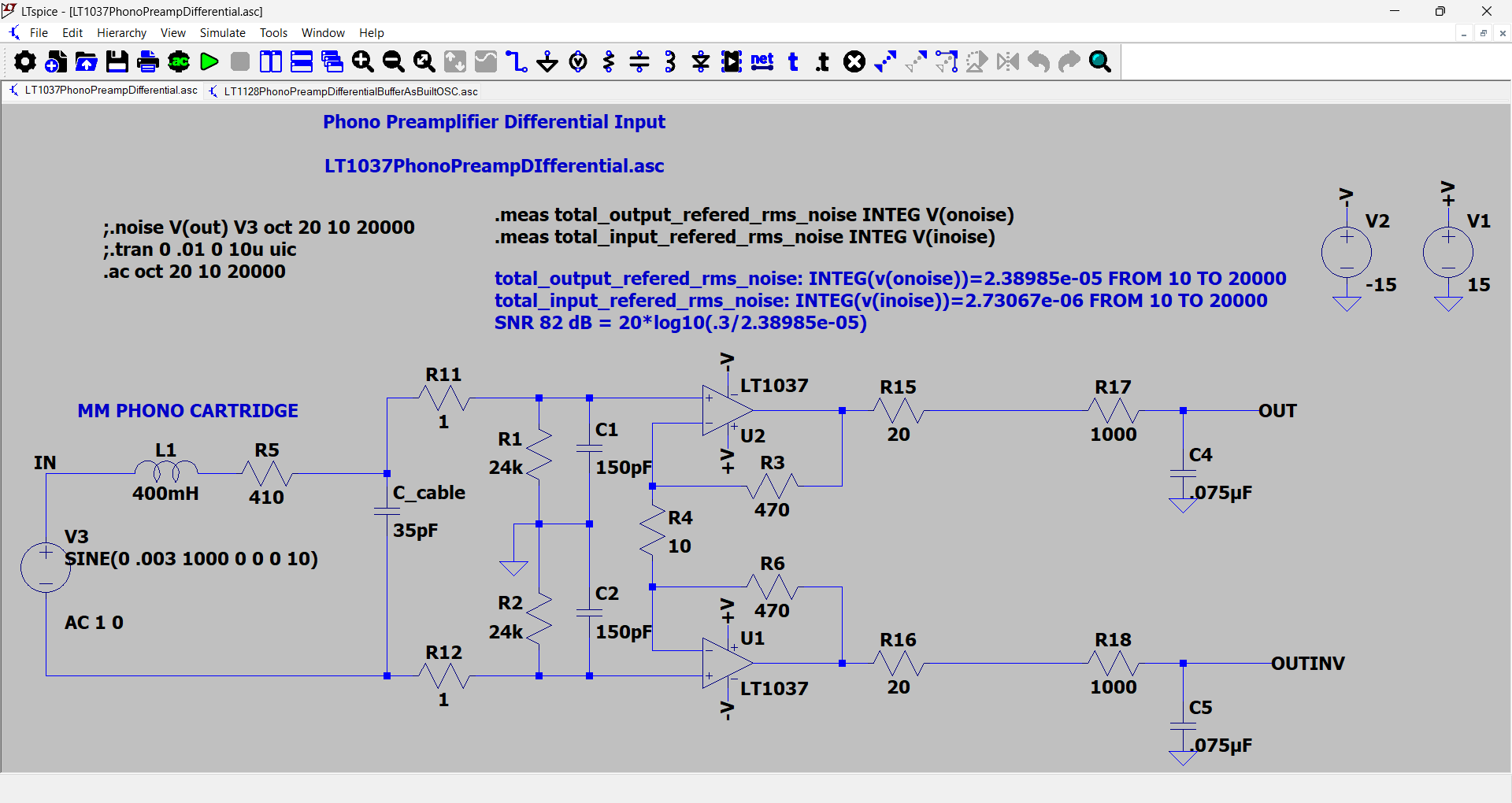Screen dimensions: 1512x803
Task: Open the View menu
Action: click(x=173, y=33)
